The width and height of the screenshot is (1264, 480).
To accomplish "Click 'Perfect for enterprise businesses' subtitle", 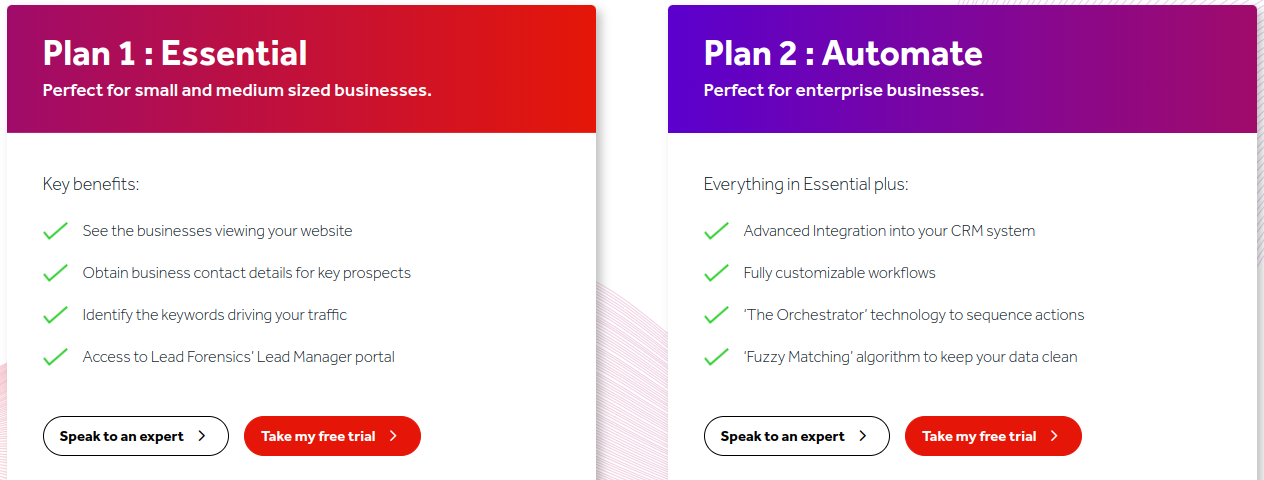I will (844, 91).
